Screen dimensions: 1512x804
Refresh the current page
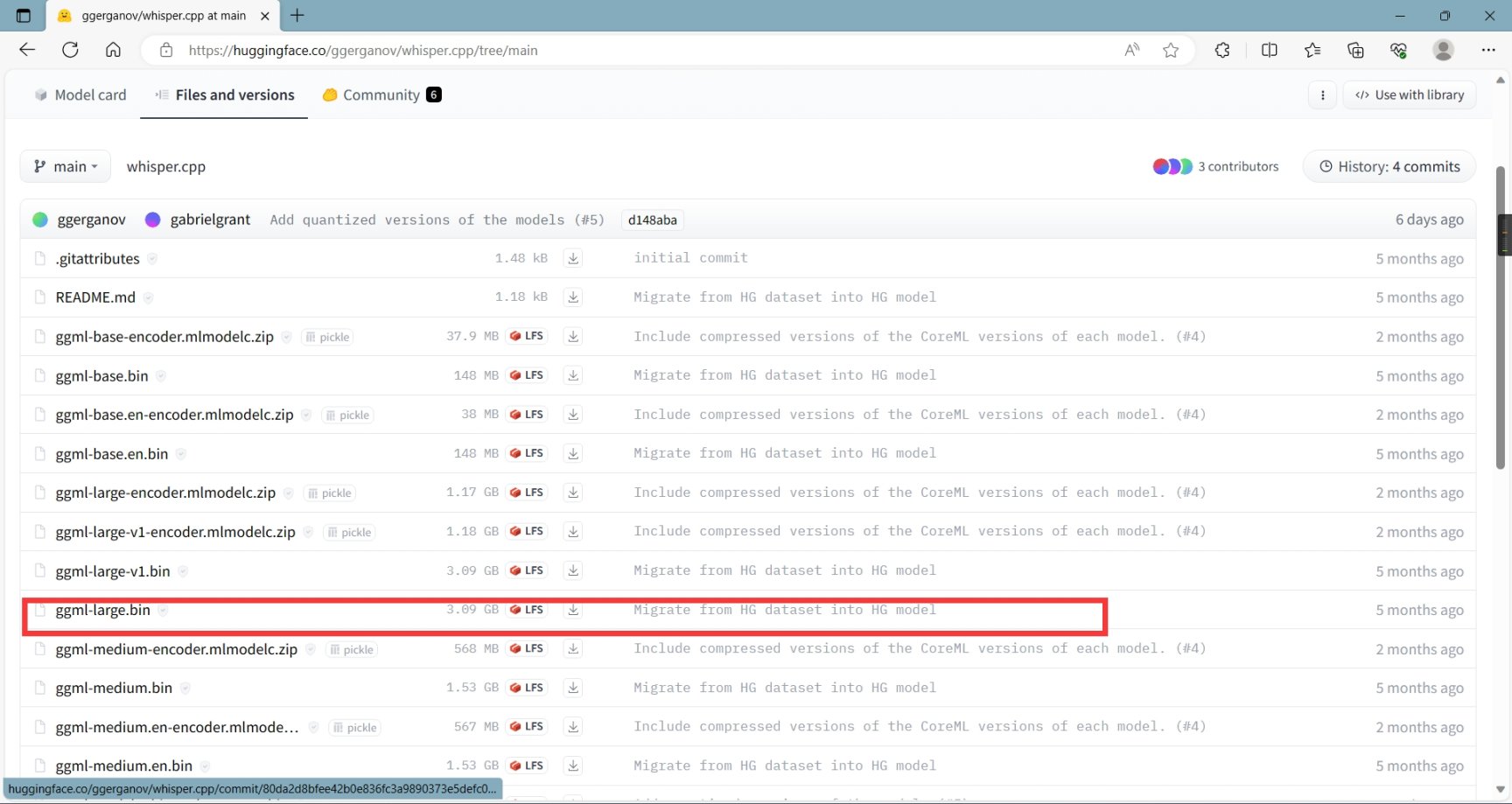click(x=70, y=50)
